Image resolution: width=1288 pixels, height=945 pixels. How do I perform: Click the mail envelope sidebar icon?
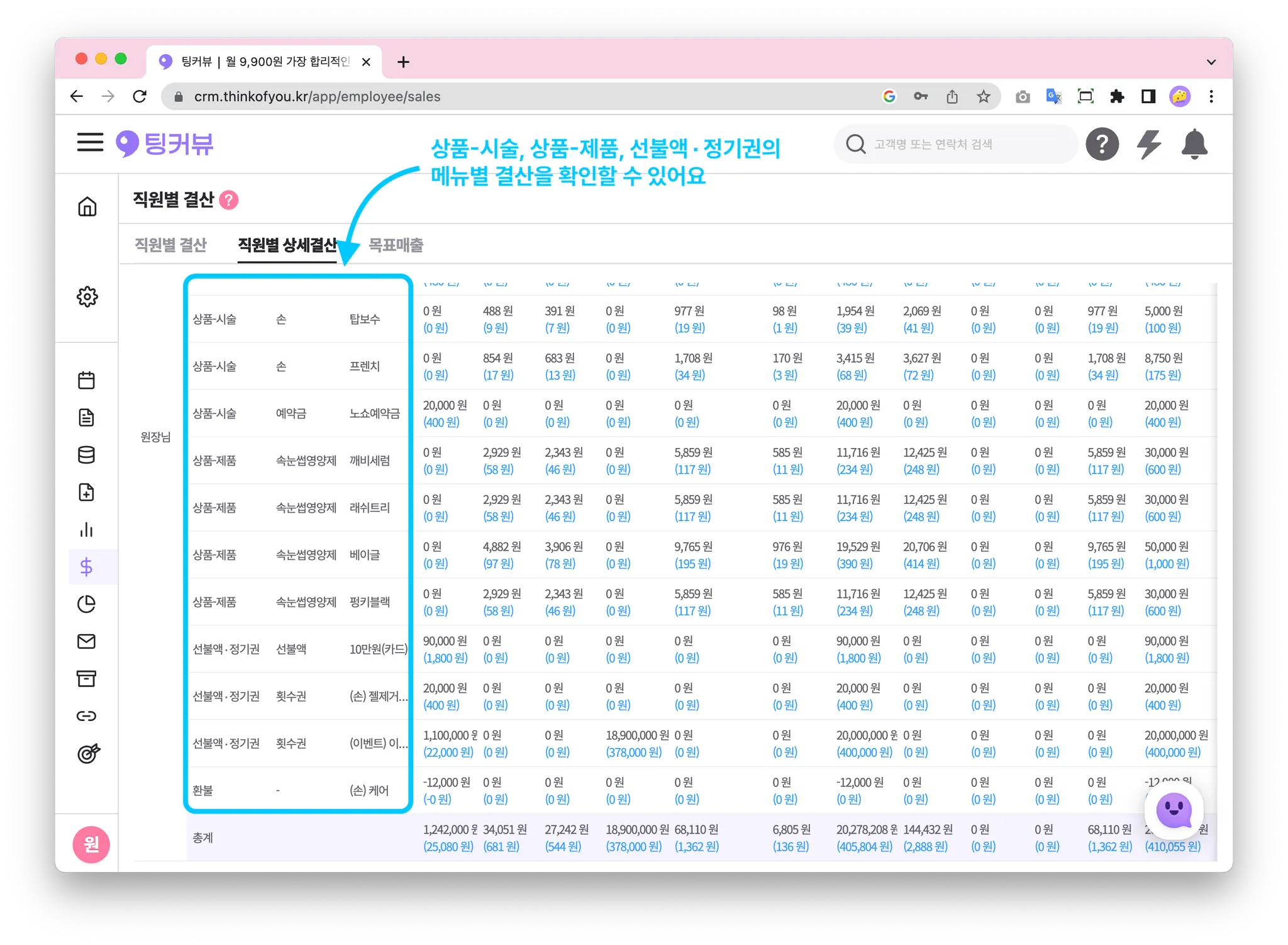87,641
